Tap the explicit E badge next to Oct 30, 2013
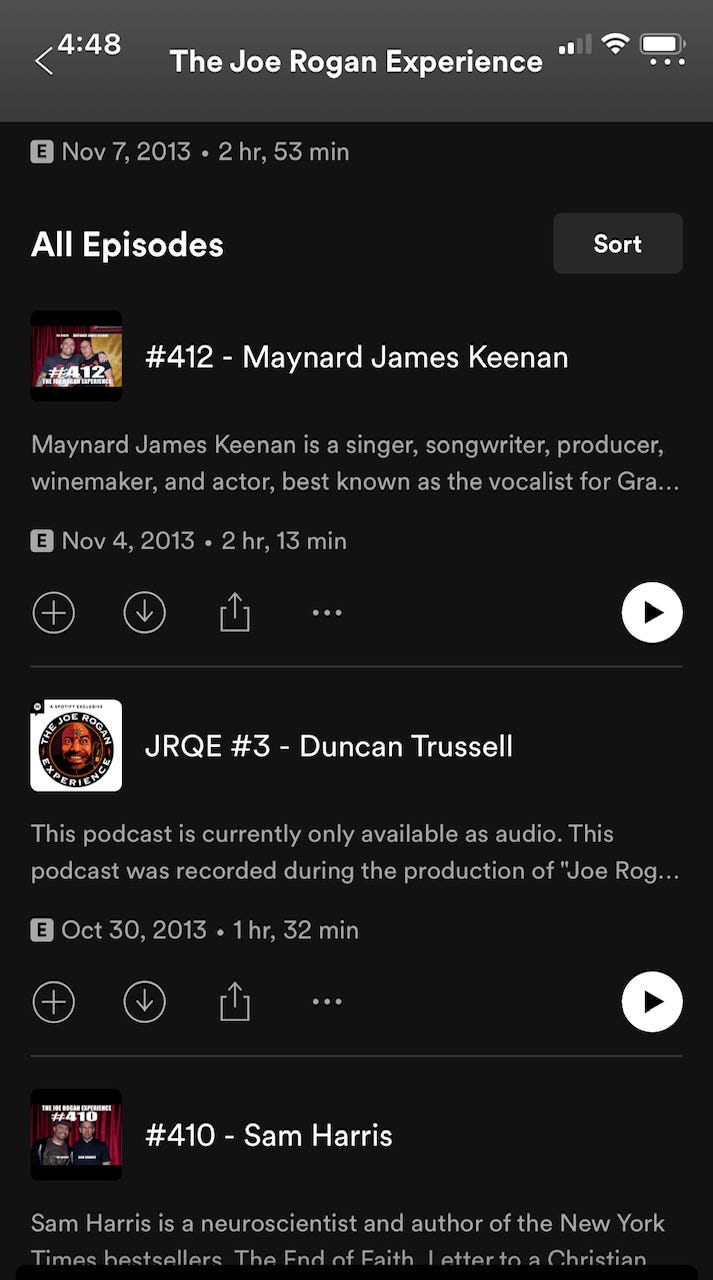This screenshot has height=1280, width=713. tap(42, 930)
